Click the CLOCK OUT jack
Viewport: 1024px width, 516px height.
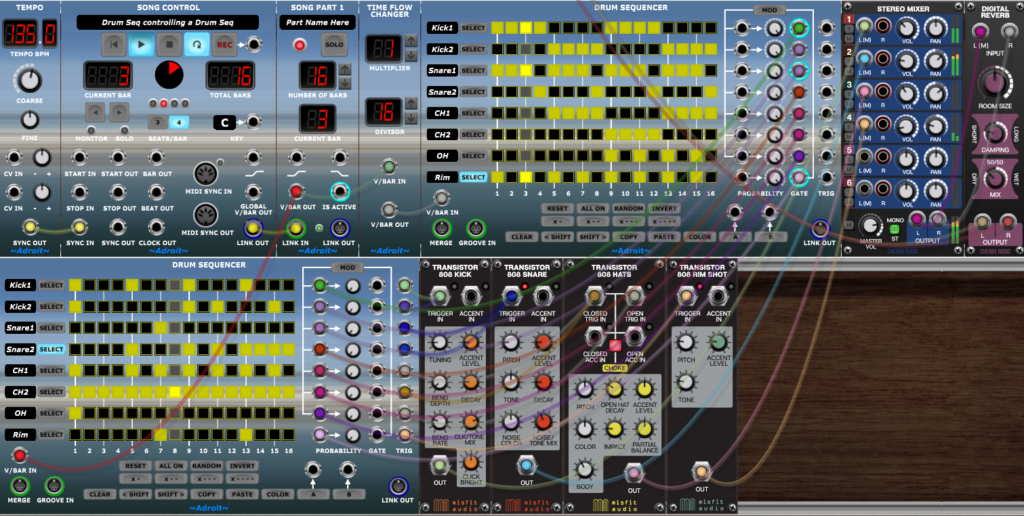tap(156, 227)
